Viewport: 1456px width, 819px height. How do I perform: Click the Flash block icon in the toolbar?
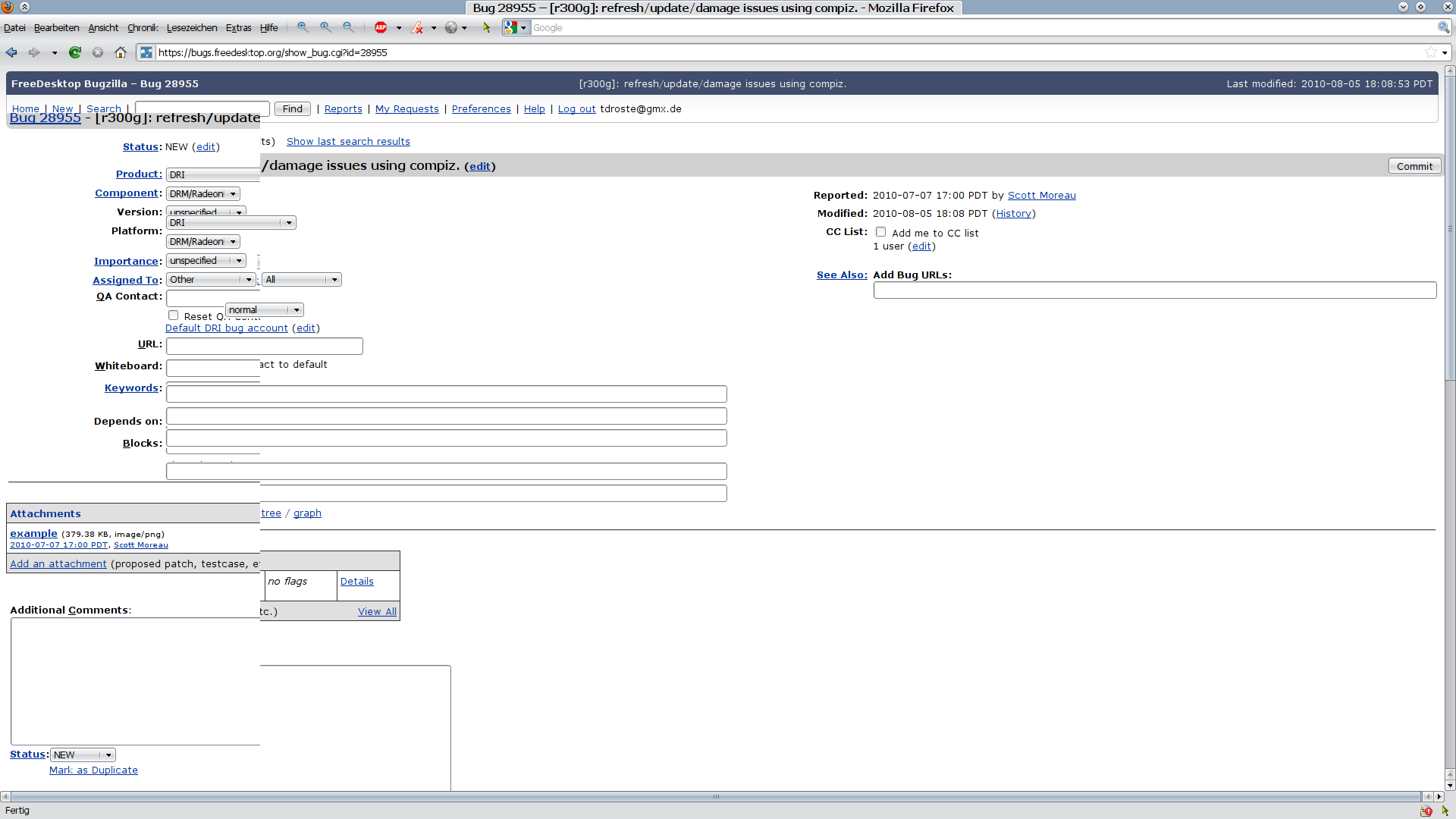click(x=417, y=27)
